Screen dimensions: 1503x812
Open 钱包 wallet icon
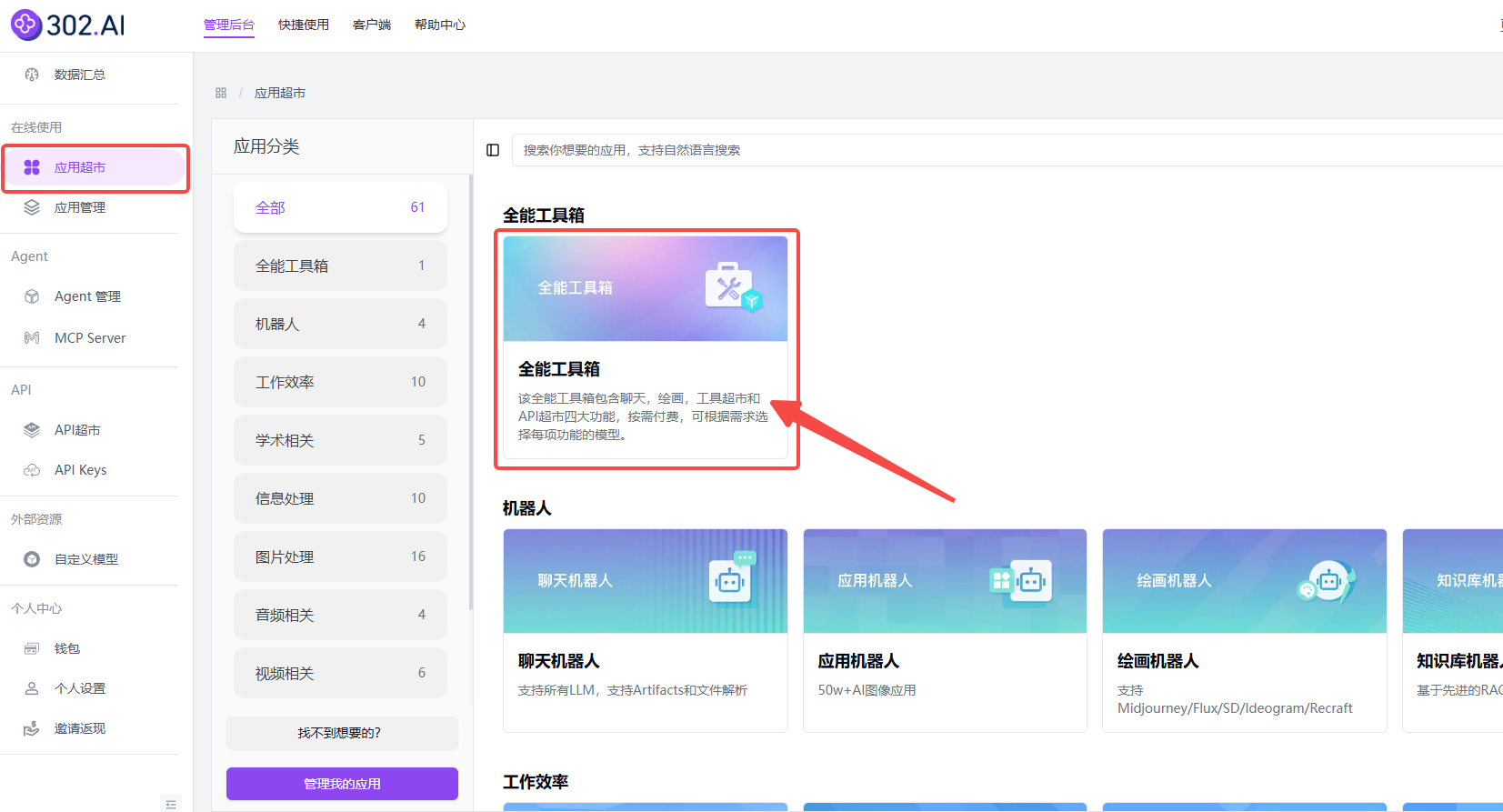[32, 648]
